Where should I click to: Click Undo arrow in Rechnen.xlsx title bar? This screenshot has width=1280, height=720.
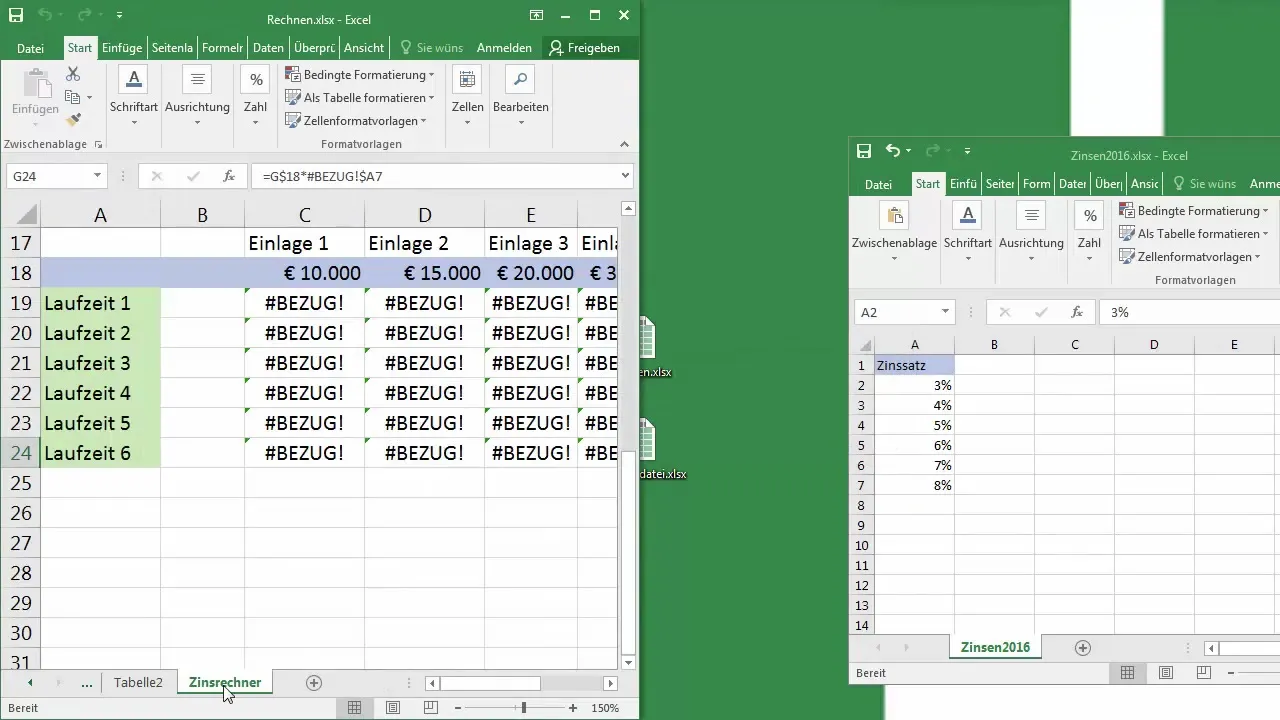(x=44, y=16)
